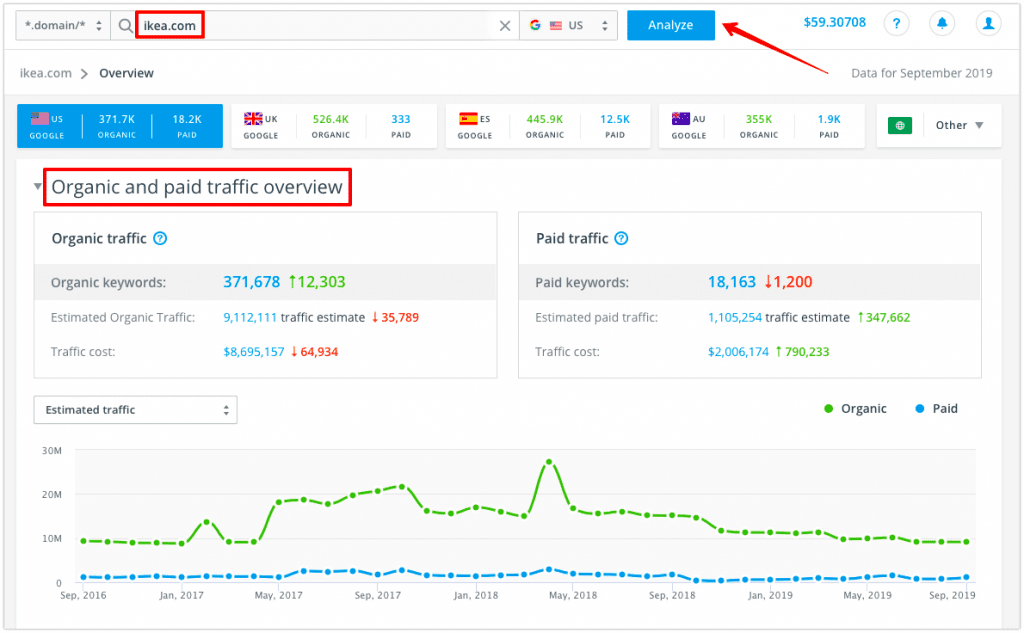Click the US flag icon in active tab
Viewport: 1024px width, 633px height.
(39, 119)
